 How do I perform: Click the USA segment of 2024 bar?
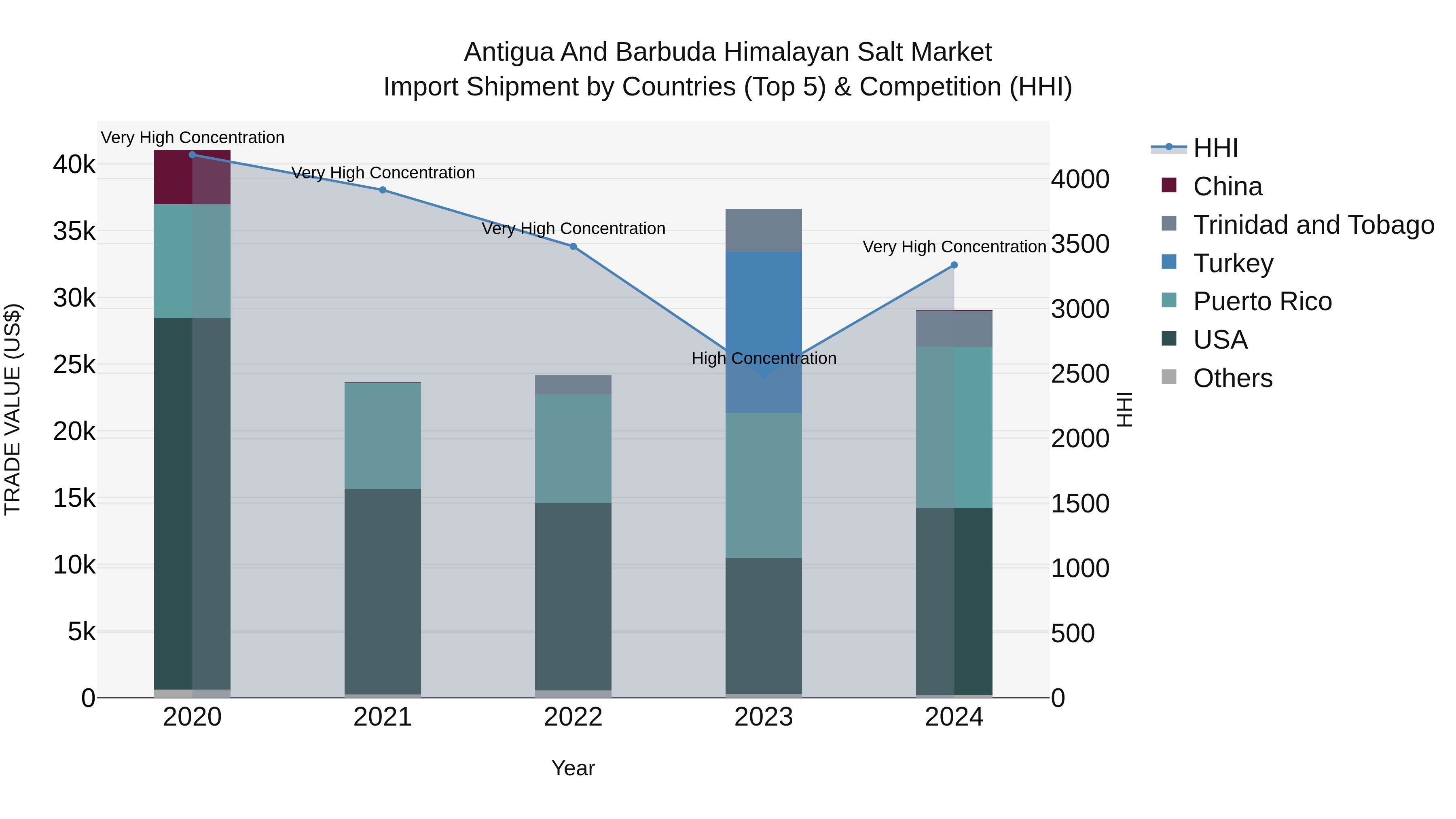click(954, 601)
